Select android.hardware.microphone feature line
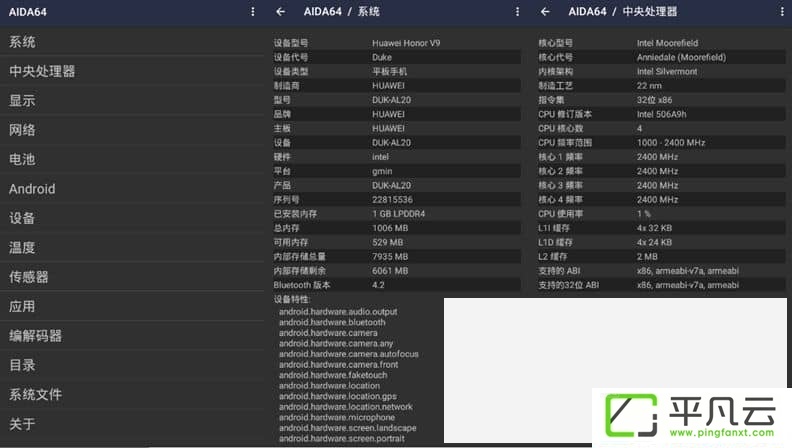Image resolution: width=792 pixels, height=448 pixels. 337,418
